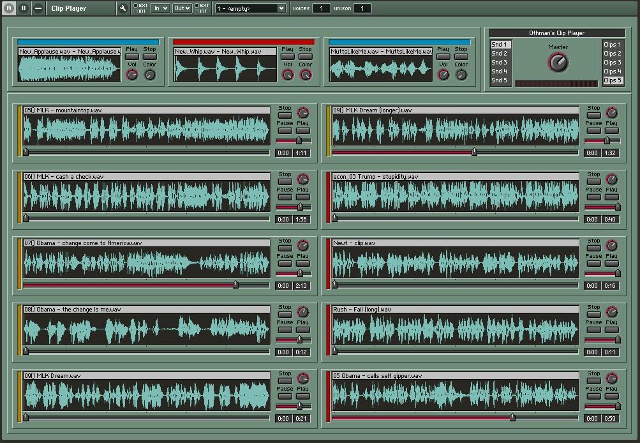The image size is (640, 443).
Task: Play the Trump stupidity clip
Action: tap(611, 197)
